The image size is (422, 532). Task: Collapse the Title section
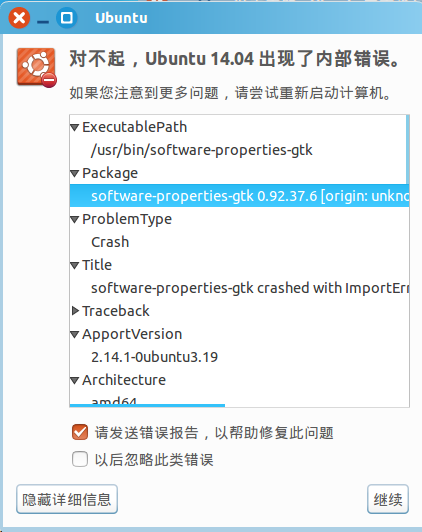click(x=75, y=265)
